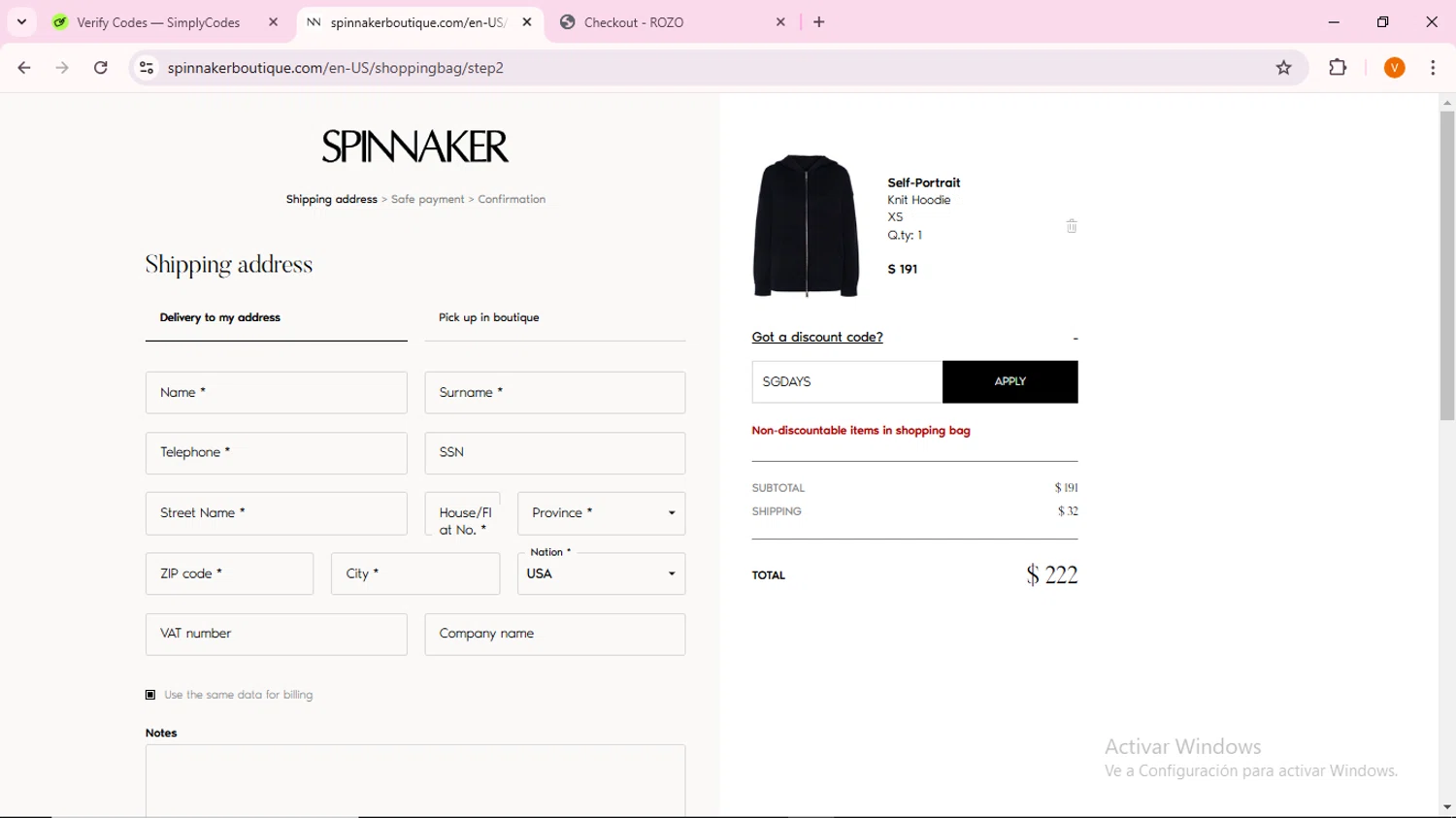Image resolution: width=1456 pixels, height=818 pixels.
Task: Click the scrollbar down arrow
Action: [x=1447, y=807]
